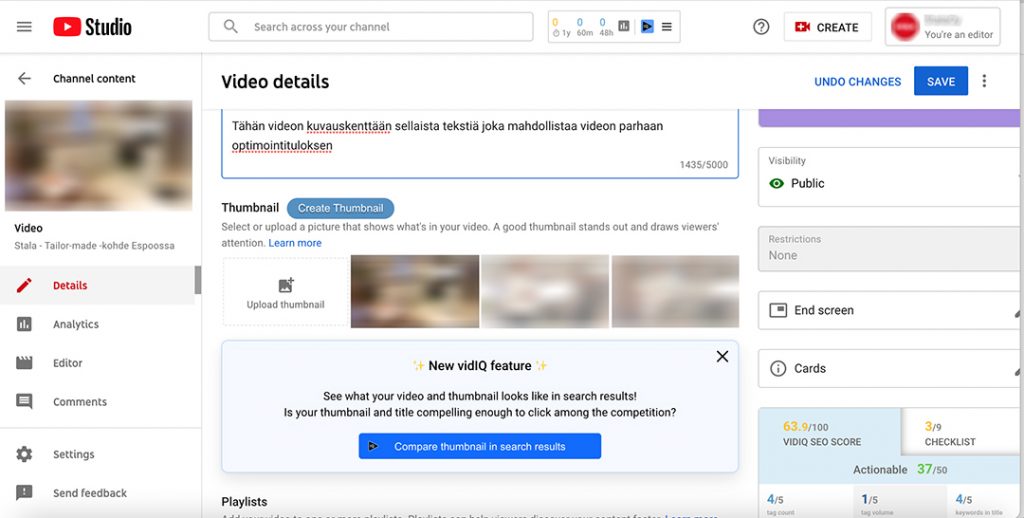Click the Comments speech icon
This screenshot has height=518, width=1024.
coord(24,401)
